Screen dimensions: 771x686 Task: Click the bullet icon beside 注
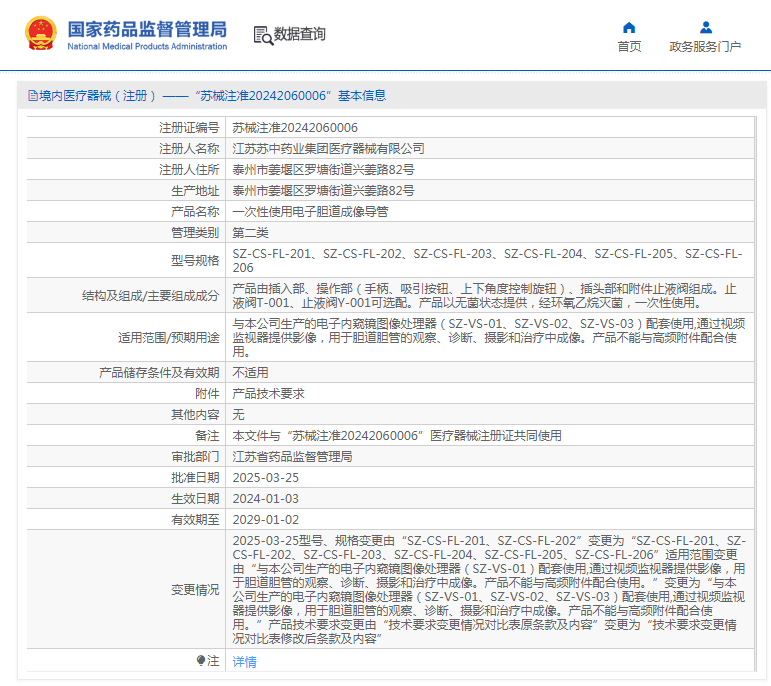(200, 661)
